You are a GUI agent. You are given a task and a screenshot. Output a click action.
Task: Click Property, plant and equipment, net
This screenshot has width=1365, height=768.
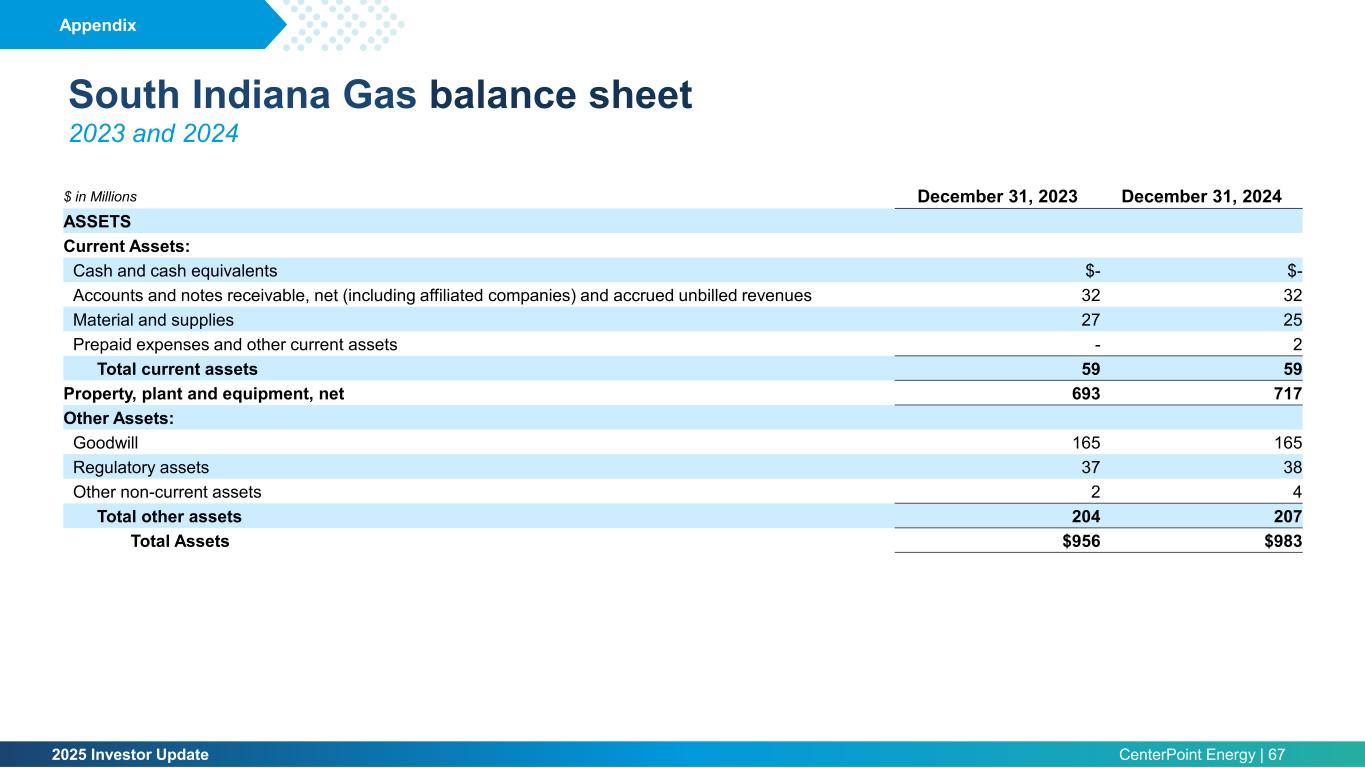click(204, 394)
